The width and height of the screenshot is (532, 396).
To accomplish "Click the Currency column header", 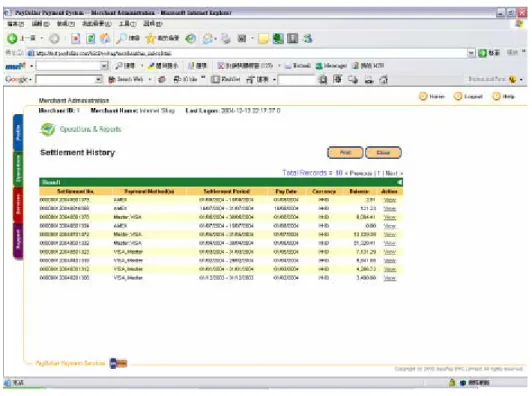I will coord(324,191).
